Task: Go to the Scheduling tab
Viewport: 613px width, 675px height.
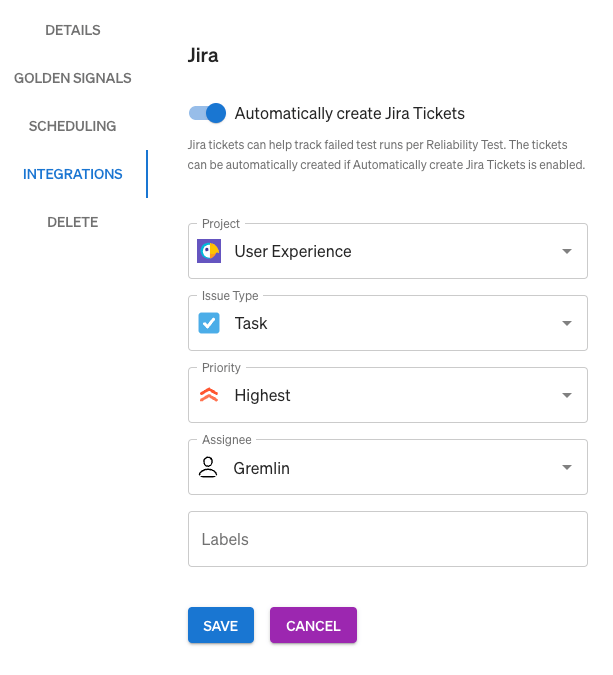Action: point(73,126)
